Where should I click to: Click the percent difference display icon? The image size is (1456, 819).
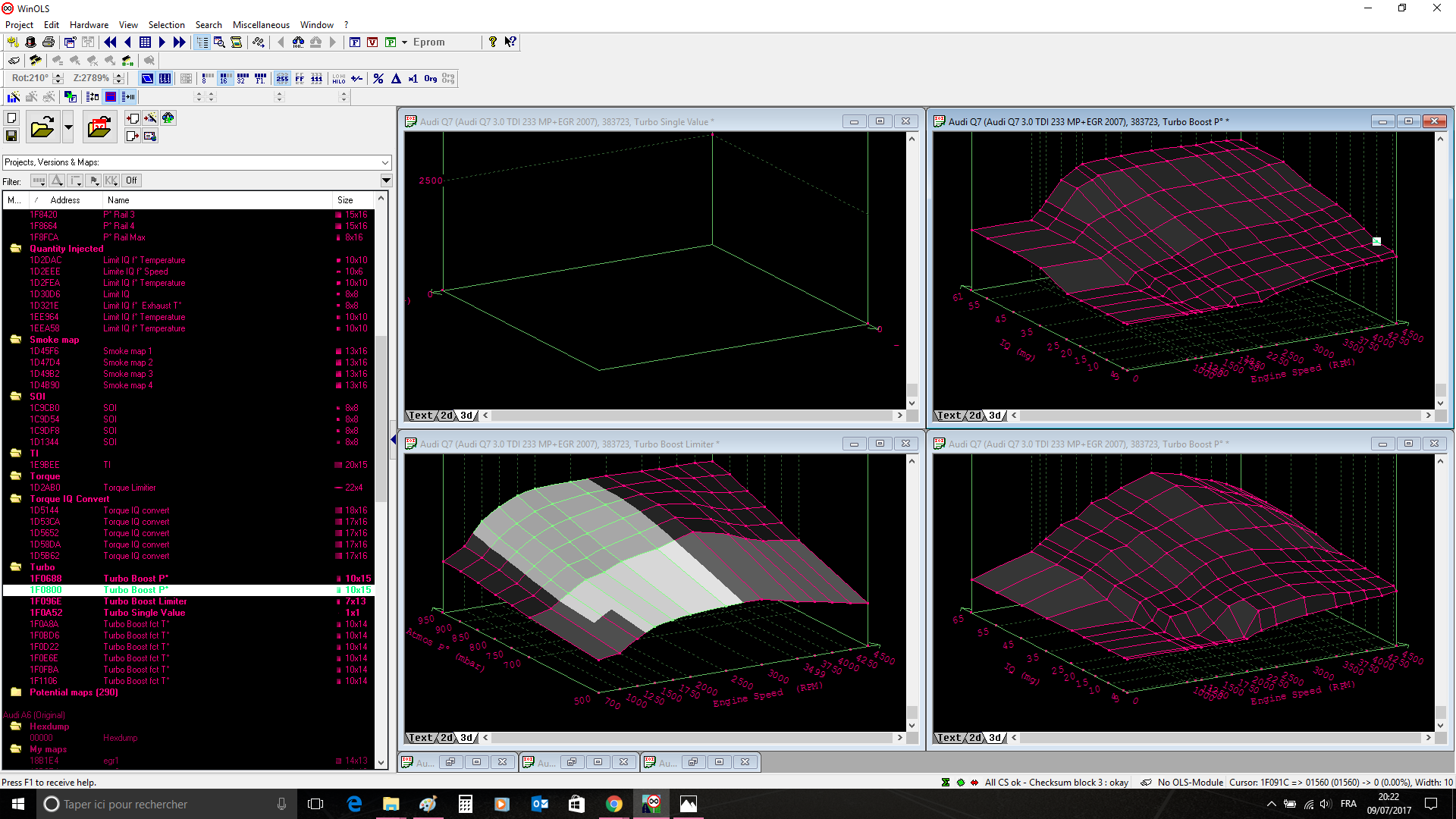pyautogui.click(x=378, y=78)
